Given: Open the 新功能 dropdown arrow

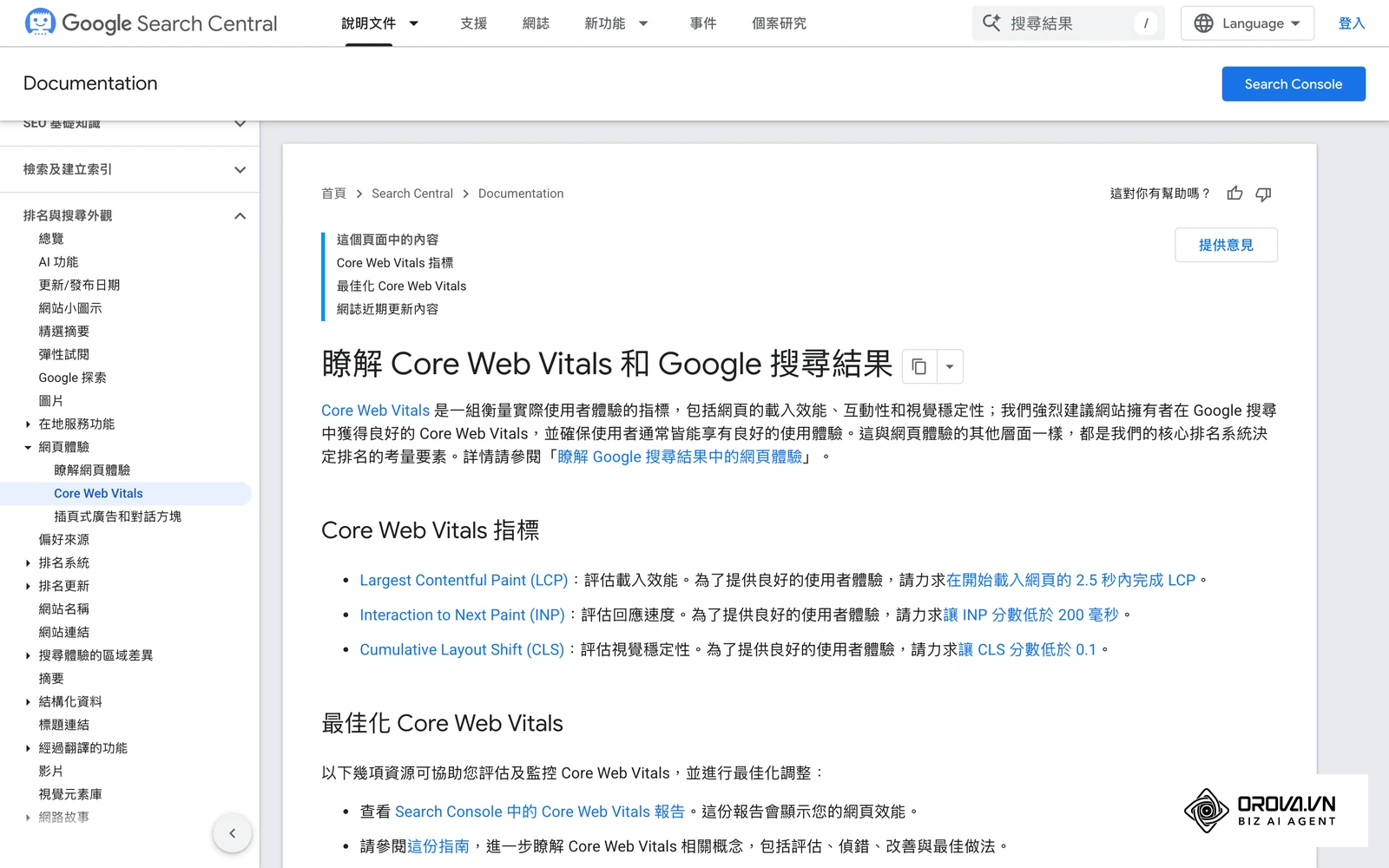Looking at the screenshot, I should [643, 23].
